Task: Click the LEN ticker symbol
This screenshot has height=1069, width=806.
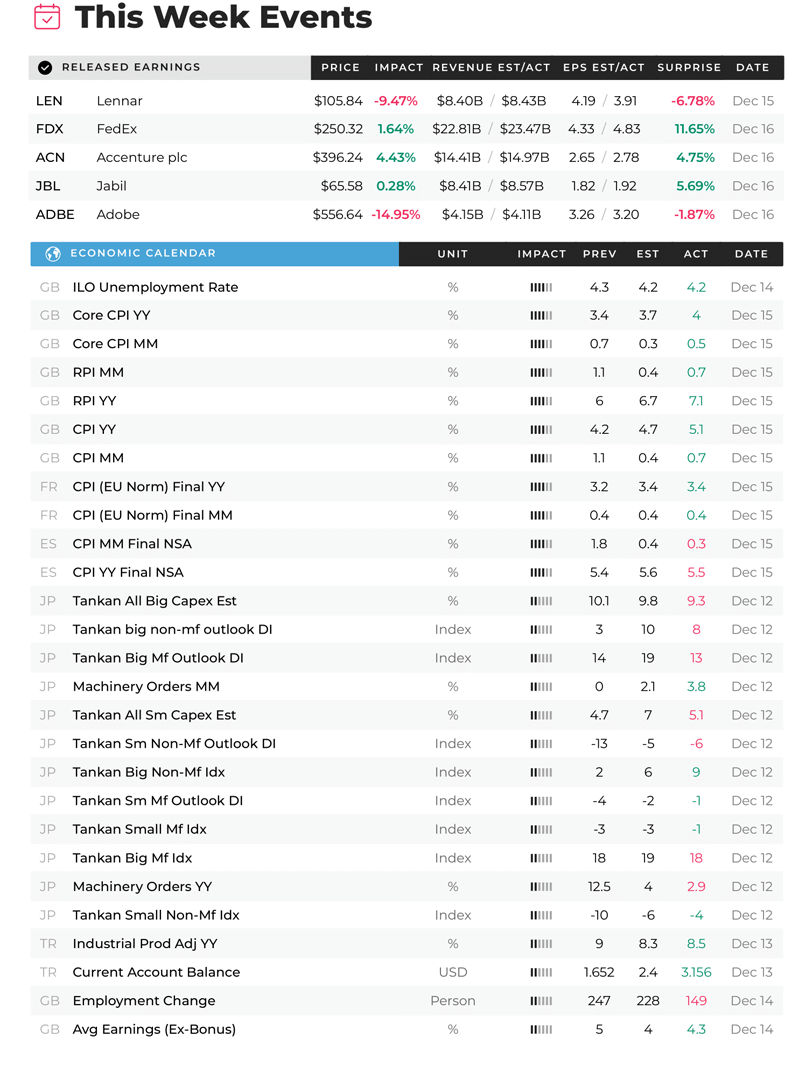Action: (x=49, y=101)
